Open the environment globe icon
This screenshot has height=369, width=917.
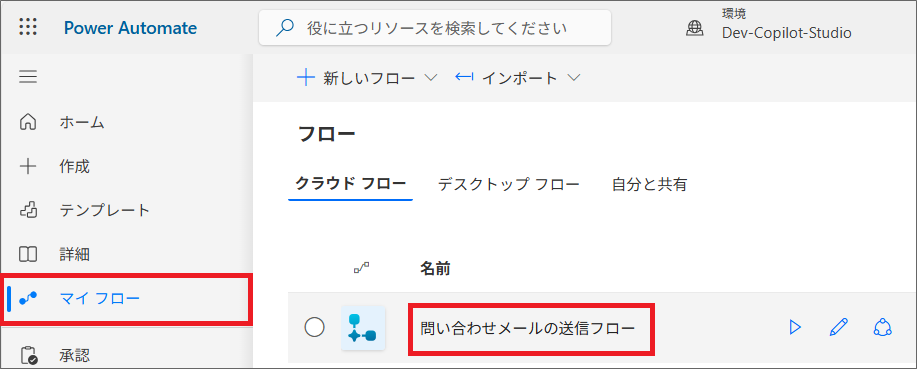tap(694, 27)
